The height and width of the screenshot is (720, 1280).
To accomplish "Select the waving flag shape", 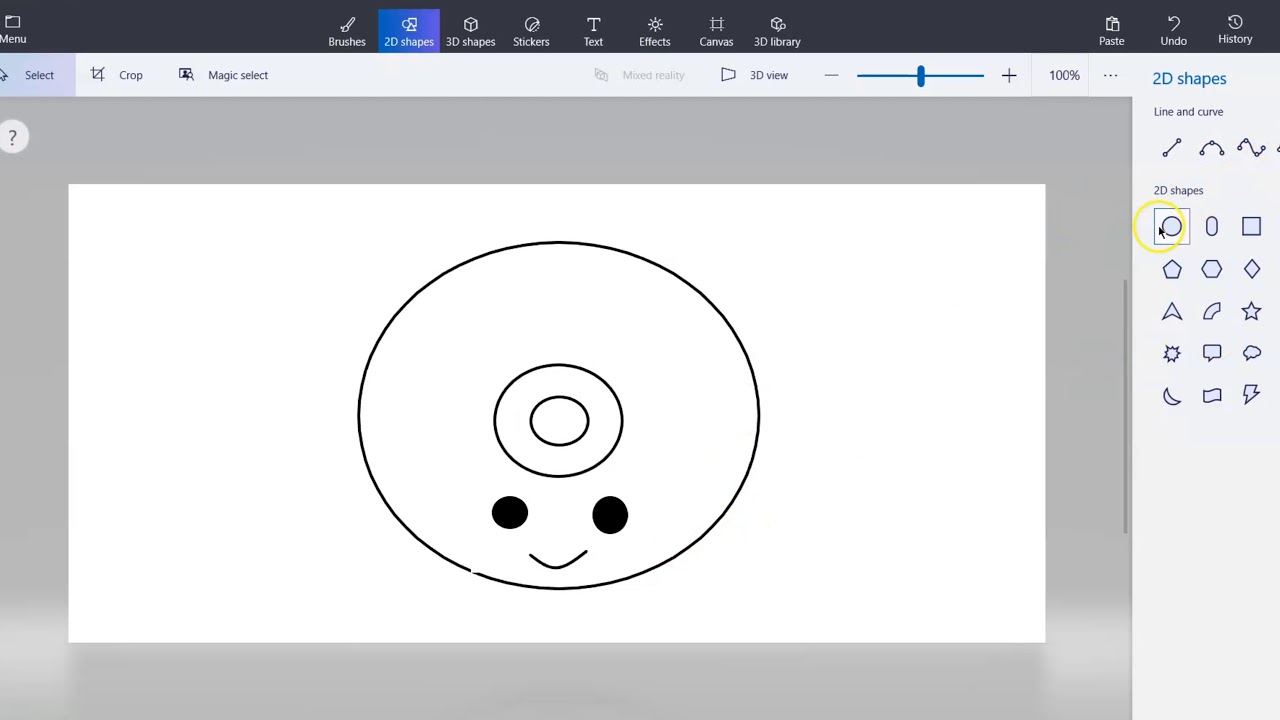I will click(1212, 396).
